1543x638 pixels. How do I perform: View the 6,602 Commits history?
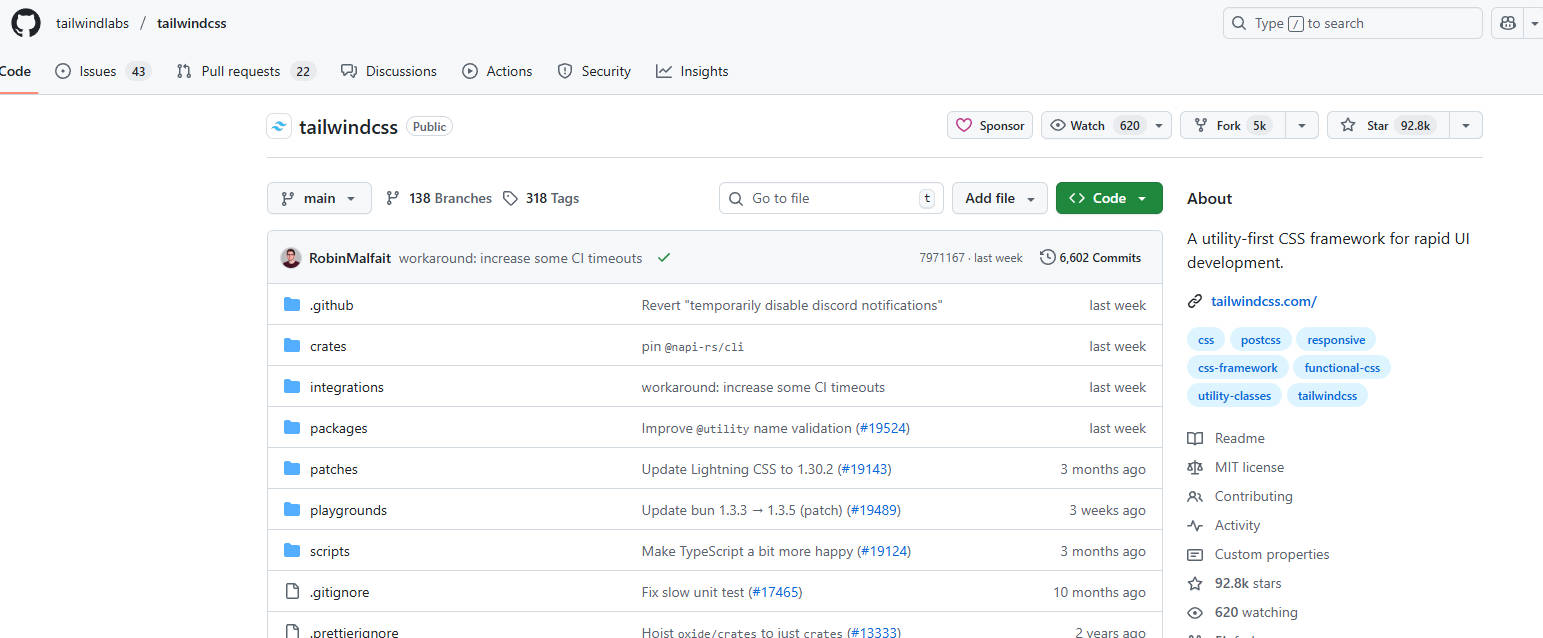[1090, 258]
